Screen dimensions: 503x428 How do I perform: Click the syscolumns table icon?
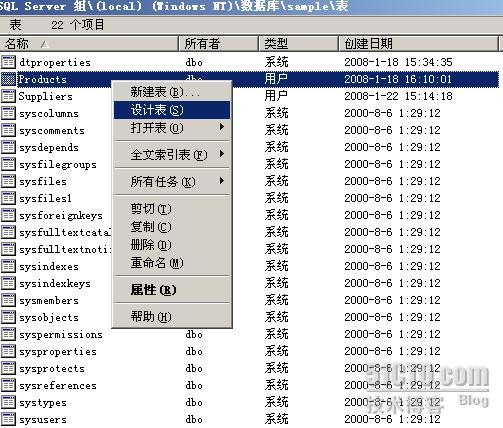pyautogui.click(x=8, y=113)
